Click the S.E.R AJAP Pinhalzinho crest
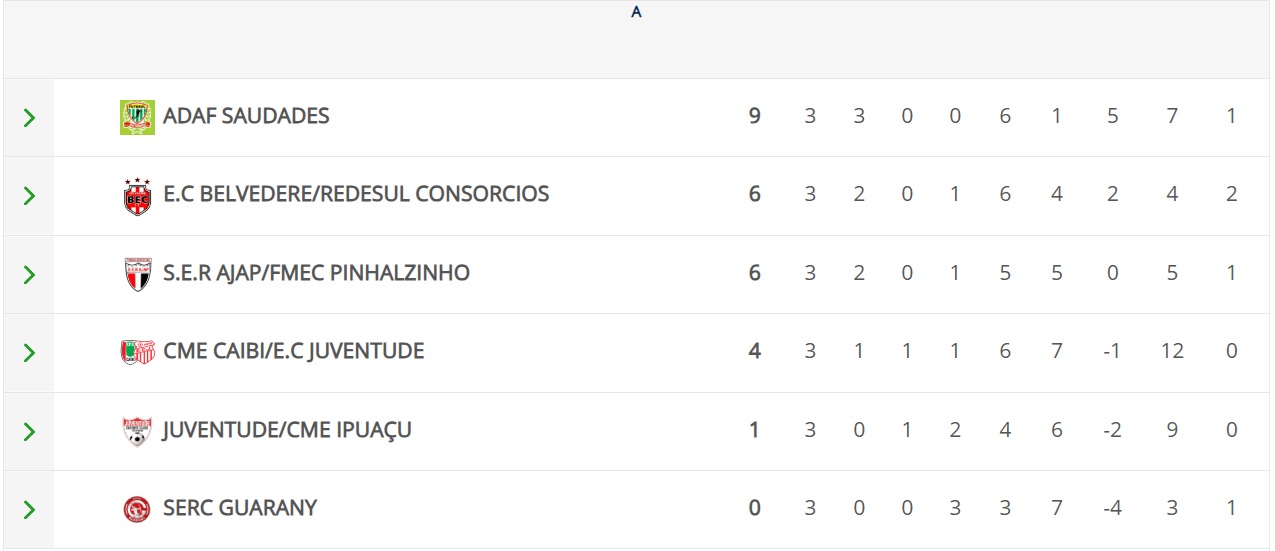This screenshot has width=1275, height=551. pyautogui.click(x=137, y=274)
